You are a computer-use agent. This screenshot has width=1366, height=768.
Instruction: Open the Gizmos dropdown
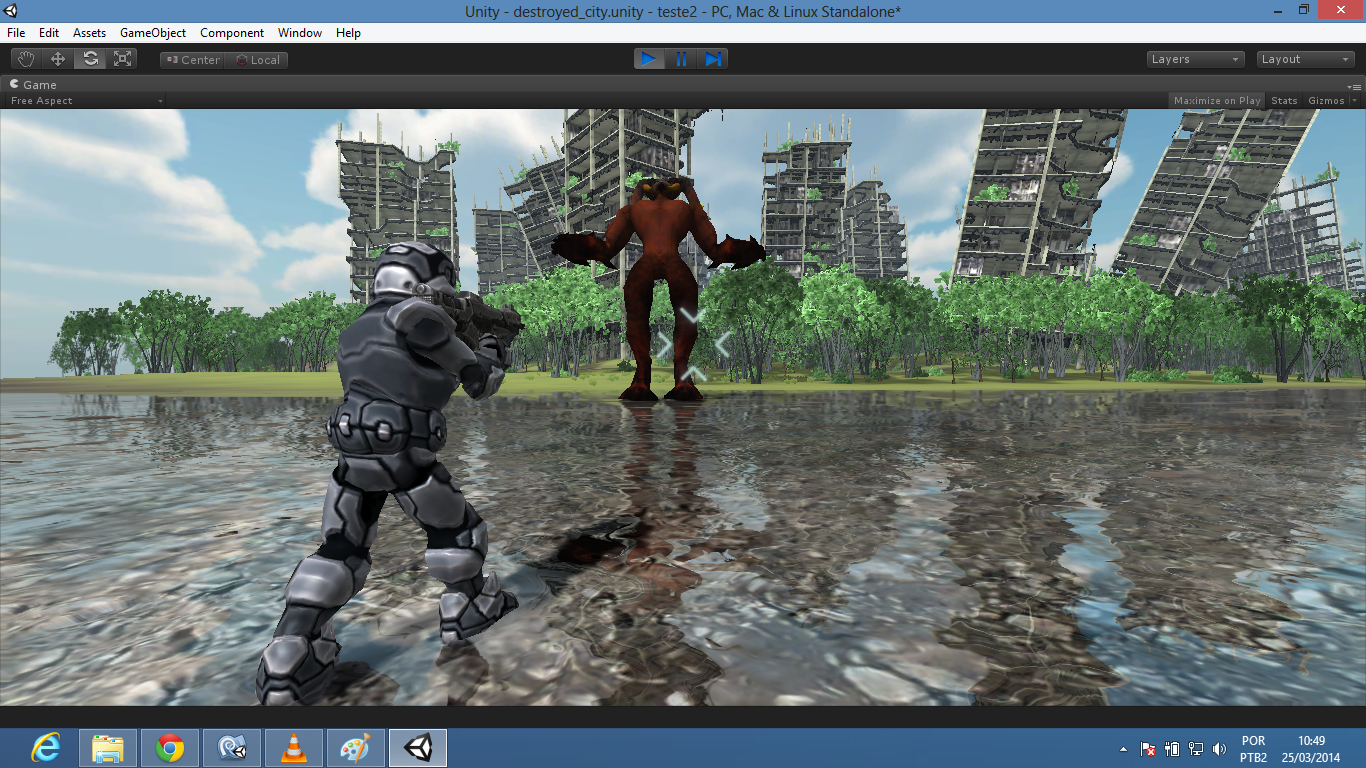pyautogui.click(x=1331, y=101)
